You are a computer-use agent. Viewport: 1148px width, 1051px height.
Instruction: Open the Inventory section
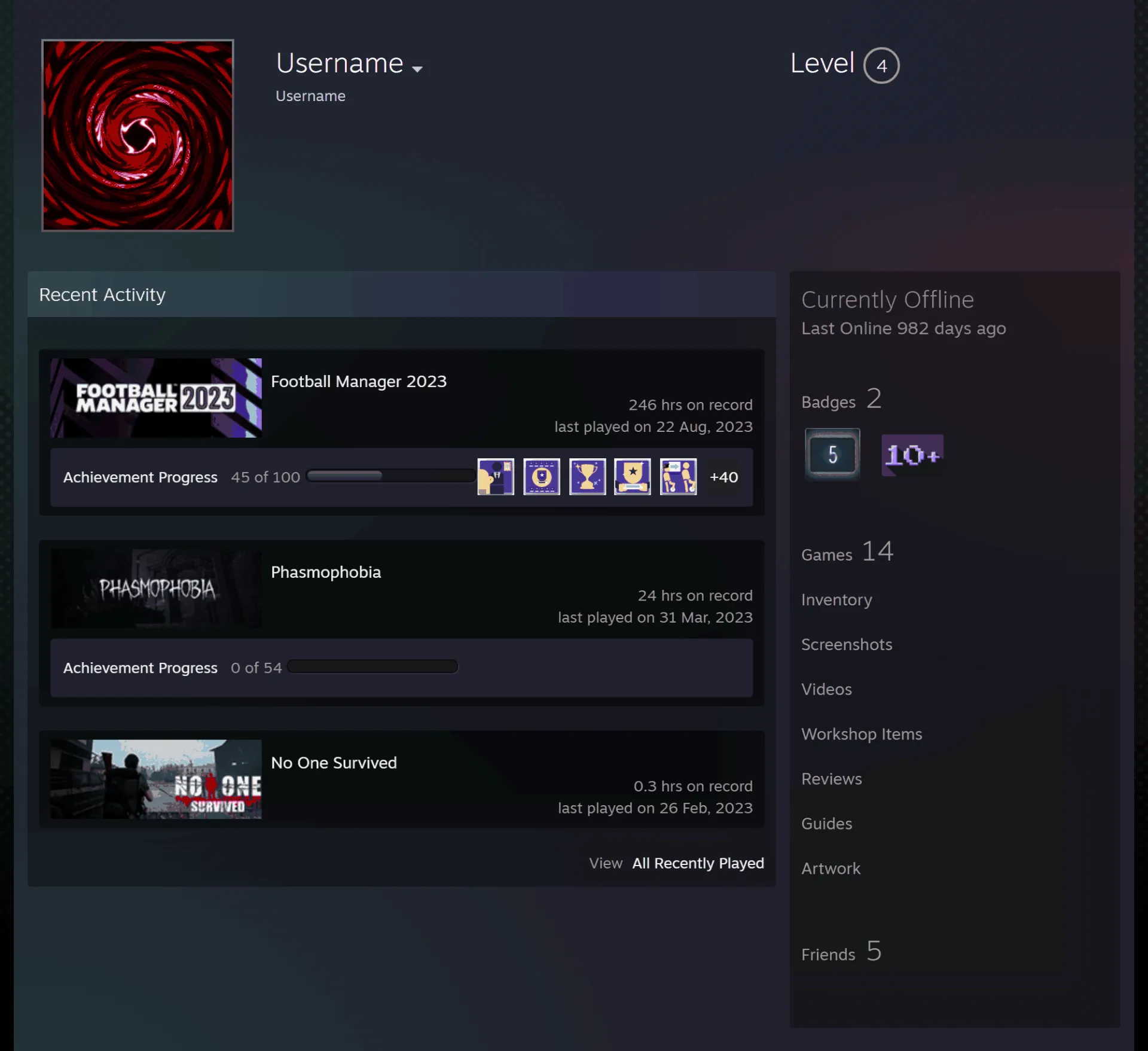(x=836, y=599)
